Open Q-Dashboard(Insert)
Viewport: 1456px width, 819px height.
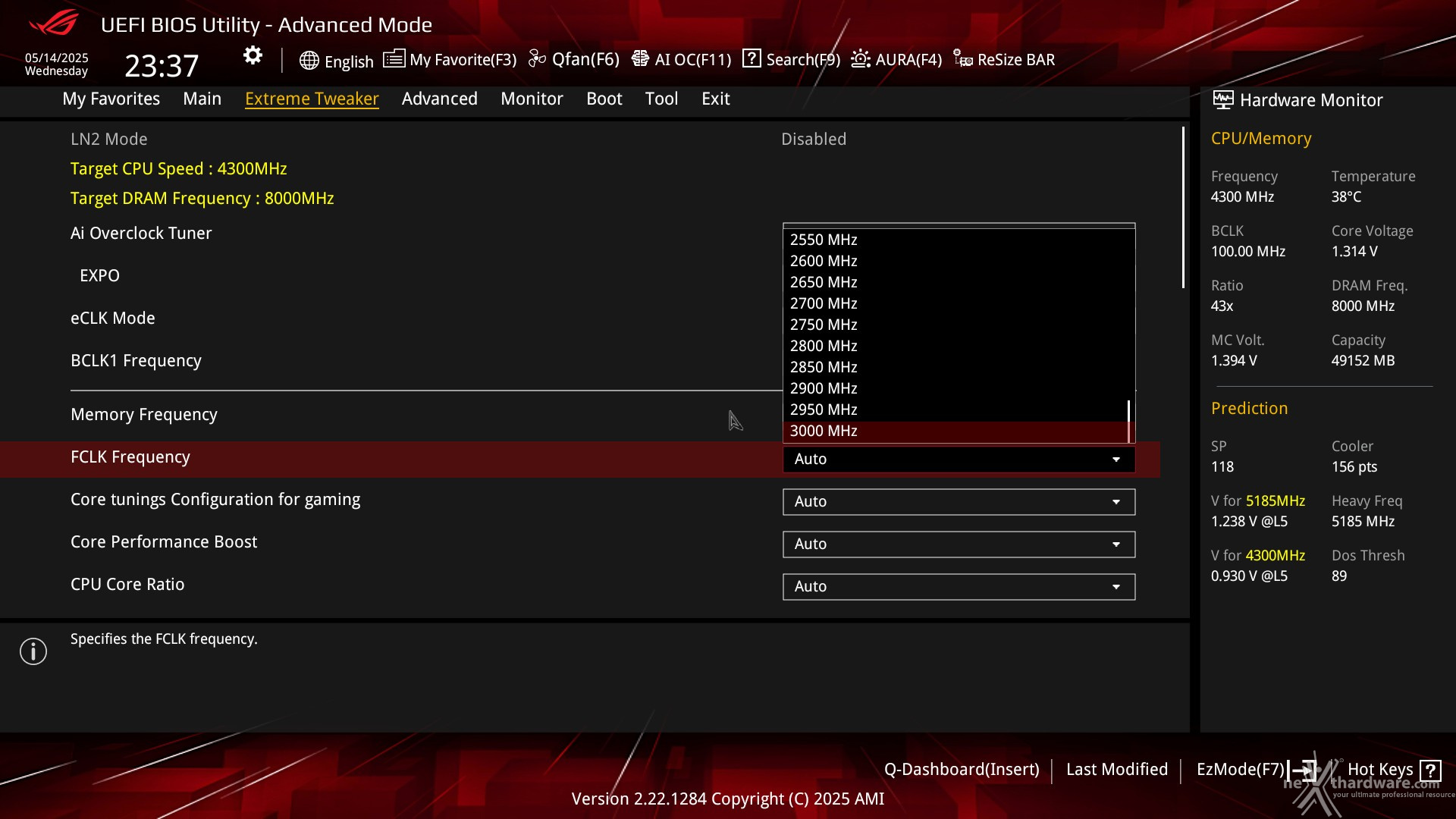[x=962, y=770]
